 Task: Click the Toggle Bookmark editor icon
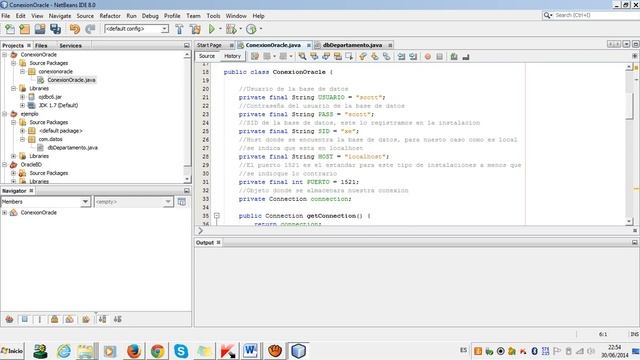[x=386, y=56]
